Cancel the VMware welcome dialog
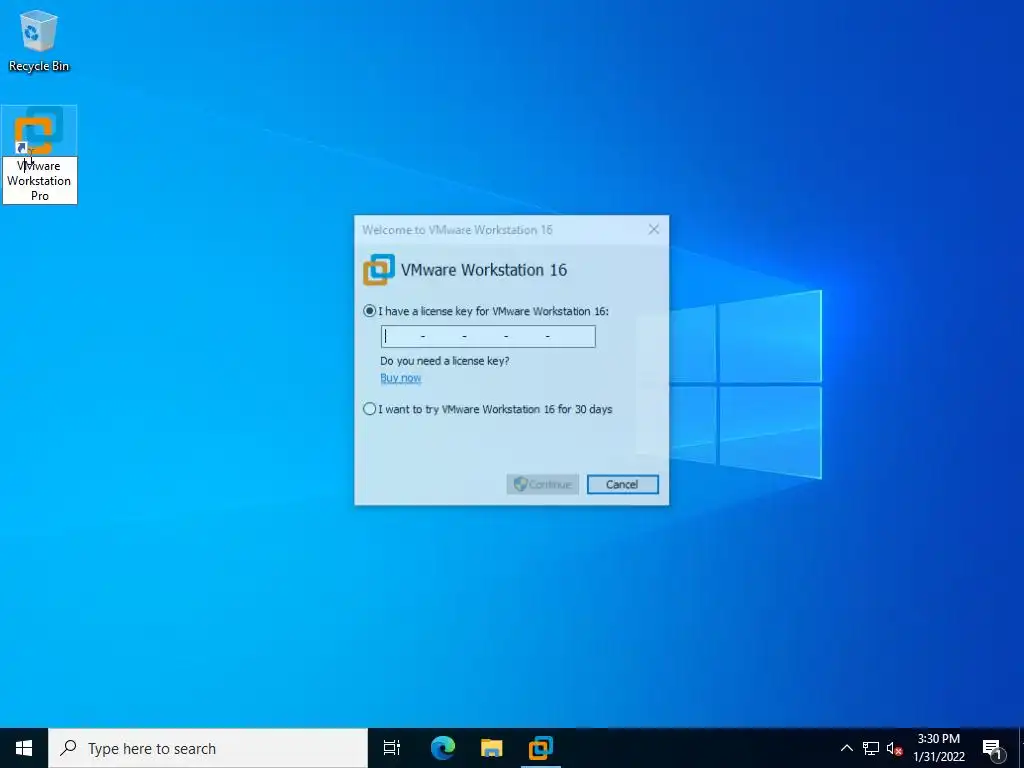This screenshot has width=1024, height=768. pos(622,484)
